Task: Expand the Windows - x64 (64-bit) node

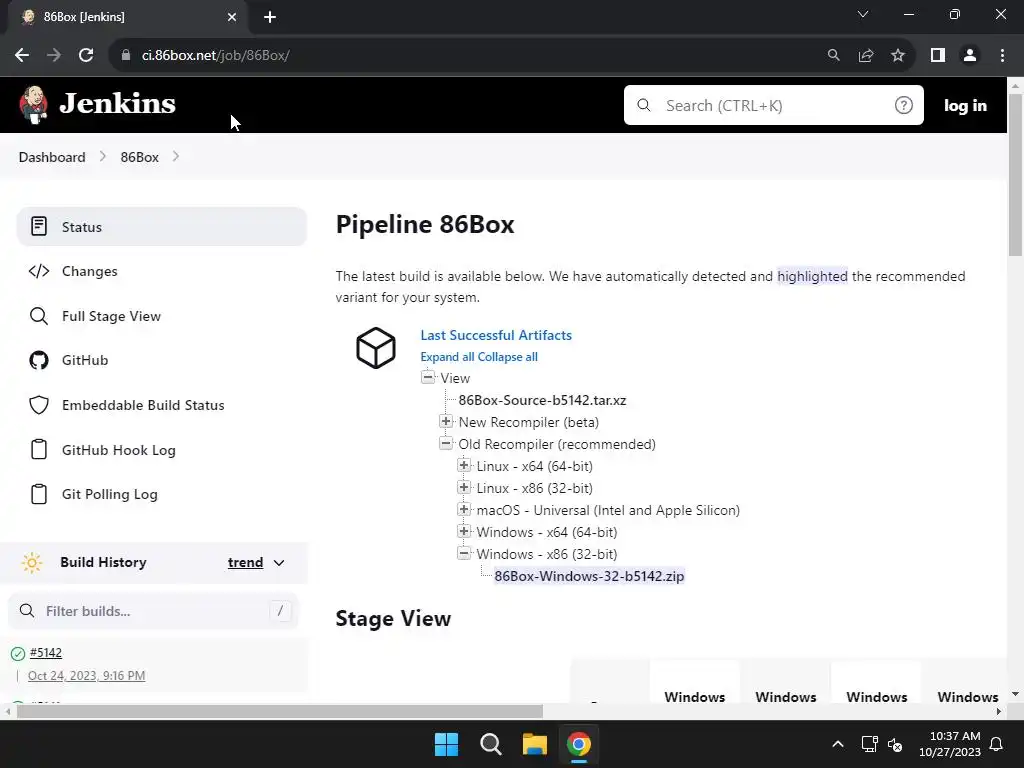Action: click(x=464, y=531)
